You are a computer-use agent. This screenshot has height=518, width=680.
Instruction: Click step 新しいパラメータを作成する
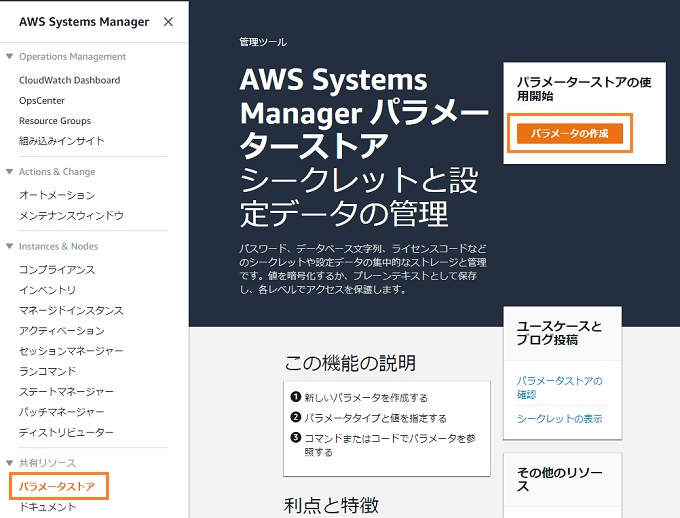(366, 397)
